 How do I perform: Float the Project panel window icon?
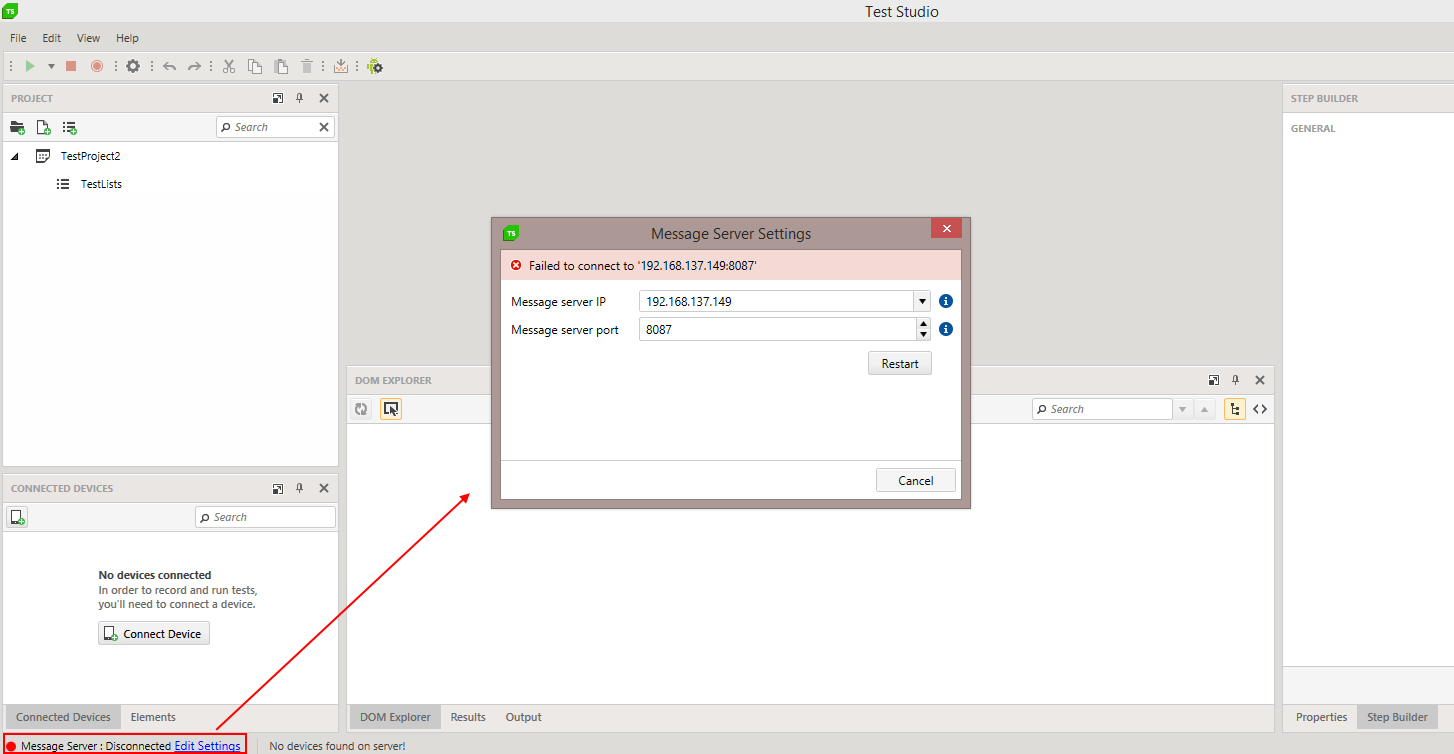click(x=278, y=98)
